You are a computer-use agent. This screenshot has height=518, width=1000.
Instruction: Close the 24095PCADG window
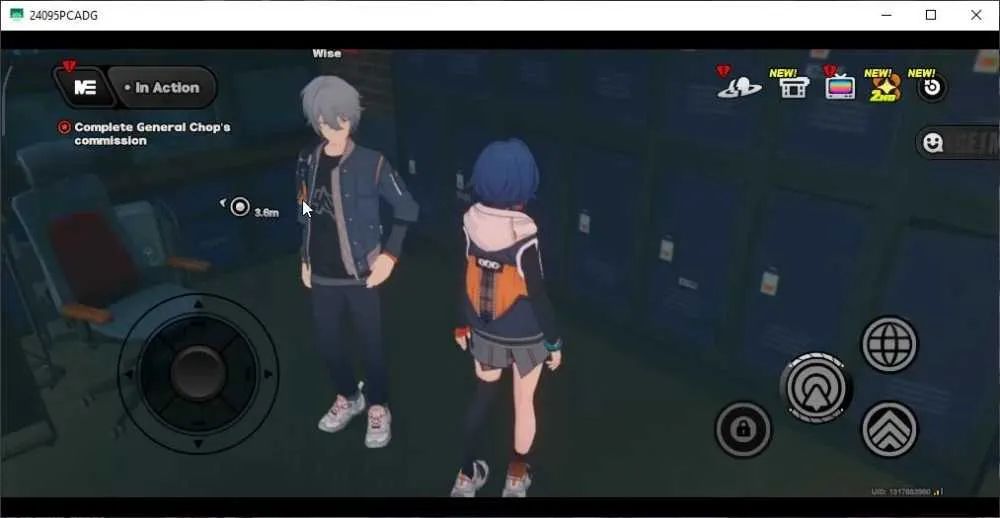976,15
